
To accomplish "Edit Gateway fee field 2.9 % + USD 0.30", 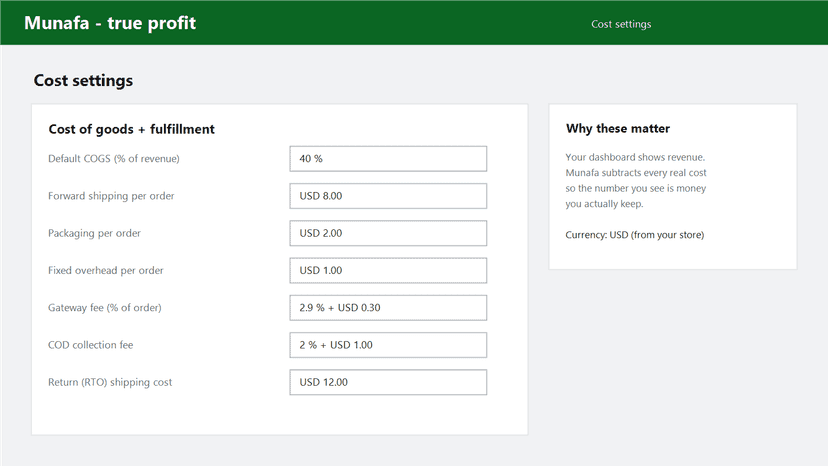I will [x=388, y=307].
